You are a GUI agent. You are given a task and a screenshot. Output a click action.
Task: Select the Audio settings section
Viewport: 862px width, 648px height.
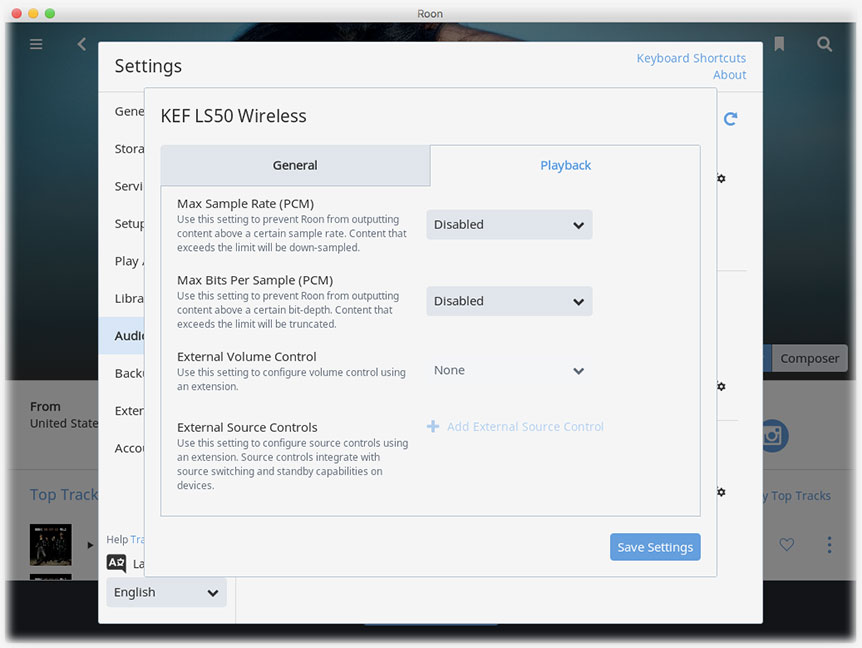point(122,336)
